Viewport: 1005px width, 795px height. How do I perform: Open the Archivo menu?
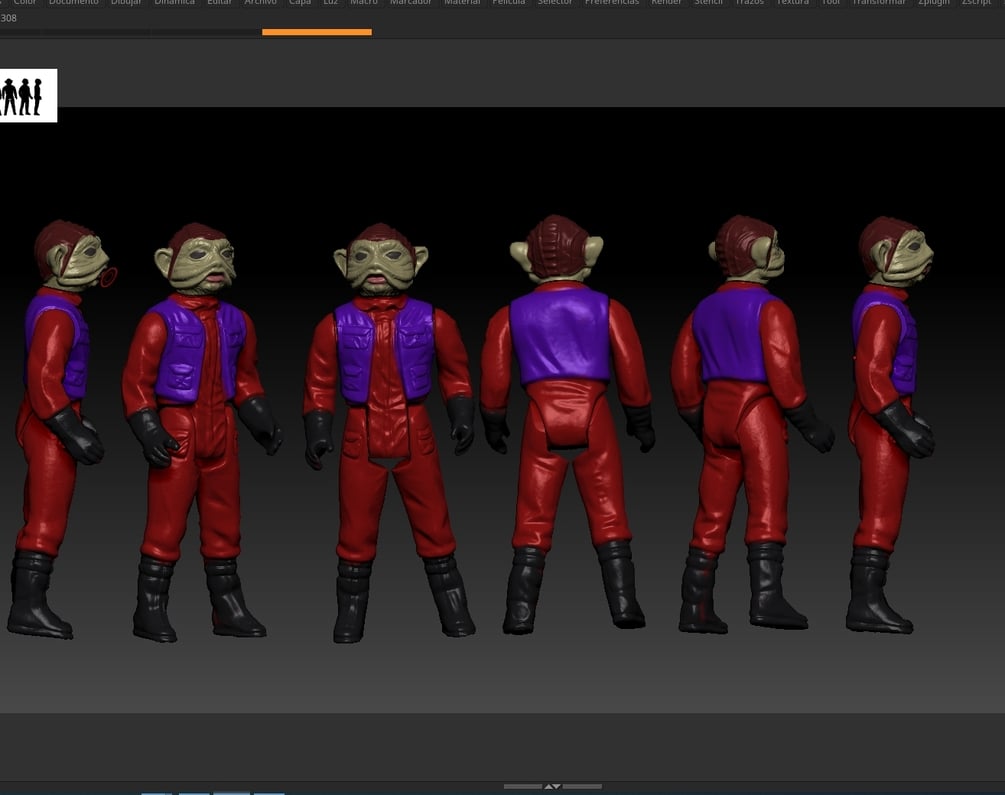(260, 3)
